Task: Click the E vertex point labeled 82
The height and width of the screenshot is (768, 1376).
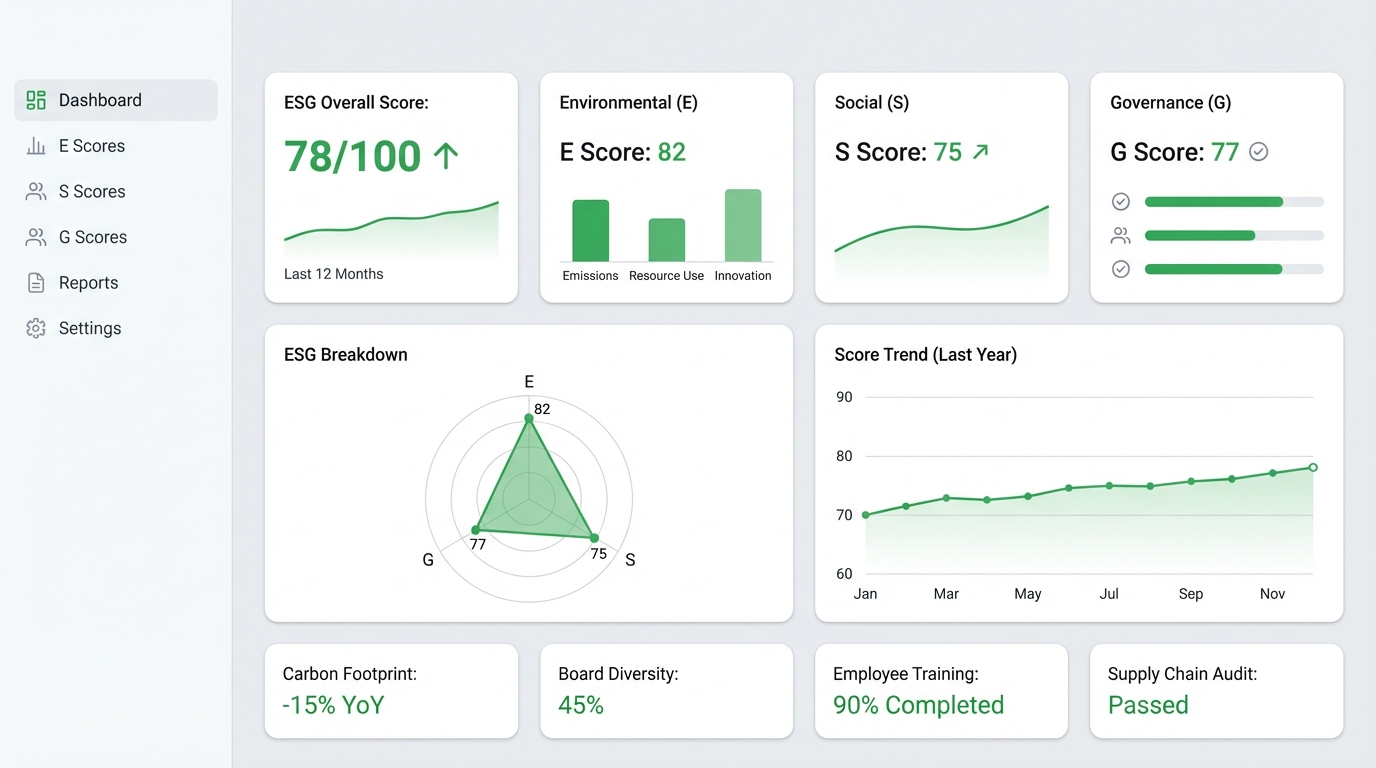Action: [x=529, y=418]
